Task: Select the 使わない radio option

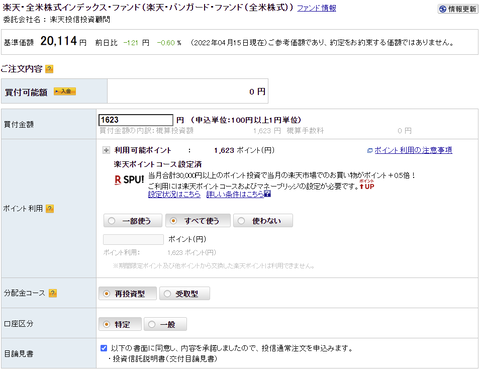Action: pyautogui.click(x=263, y=221)
